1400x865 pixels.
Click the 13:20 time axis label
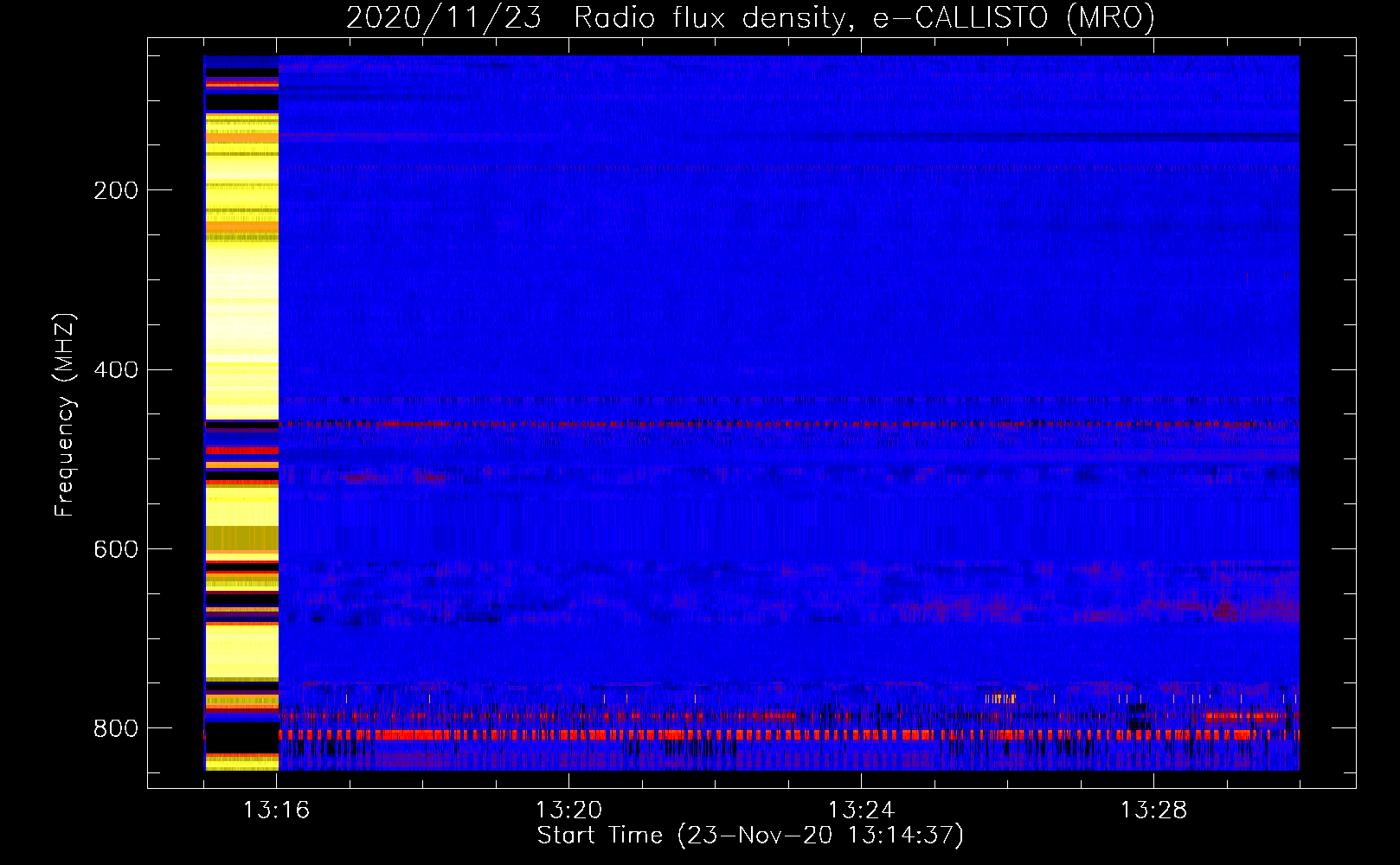pos(568,811)
